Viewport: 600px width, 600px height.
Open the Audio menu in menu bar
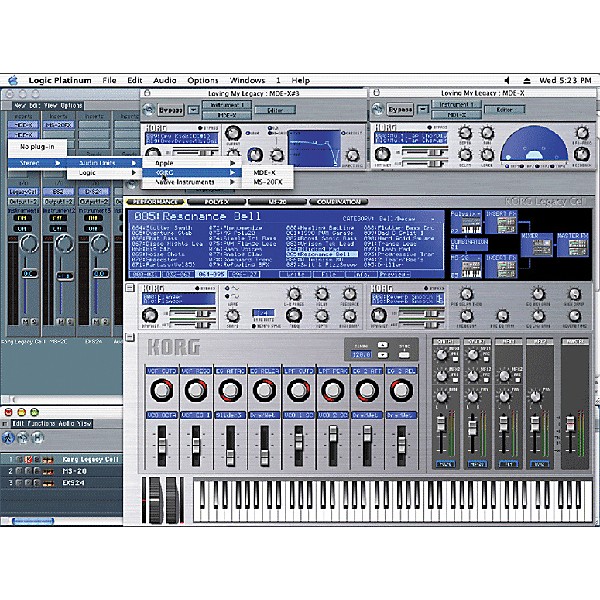click(165, 80)
